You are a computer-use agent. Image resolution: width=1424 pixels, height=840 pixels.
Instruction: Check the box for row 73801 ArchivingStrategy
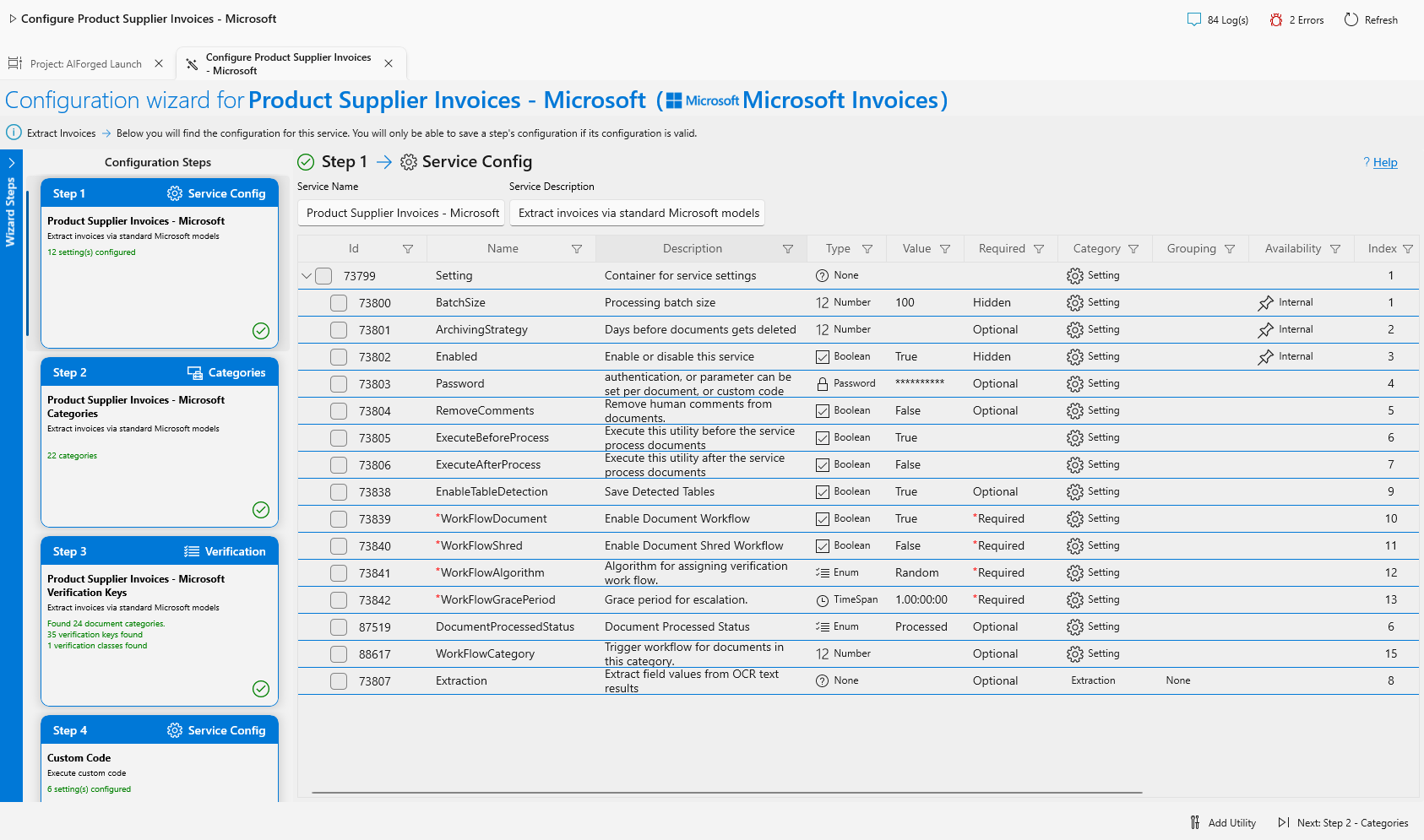(339, 330)
